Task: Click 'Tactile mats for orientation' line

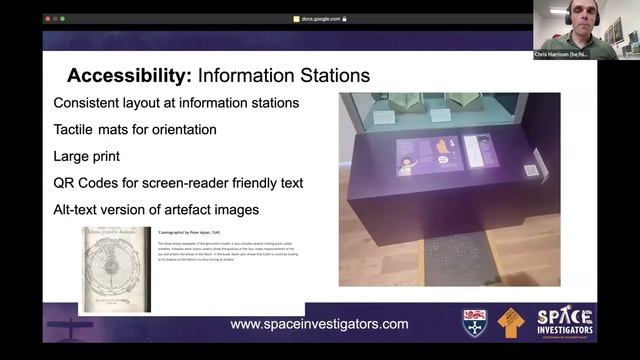Action: (135, 130)
